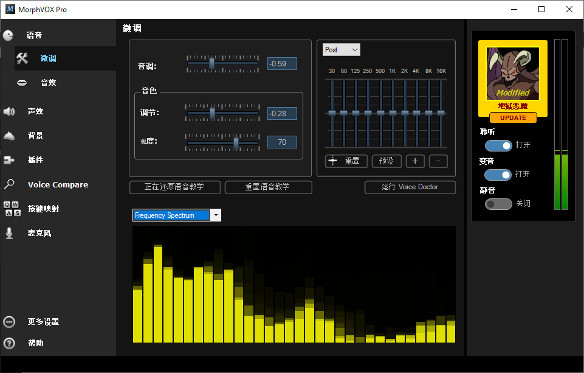The height and width of the screenshot is (373, 584).
Task: Click the timbre field showing -0.28
Action: coord(282,113)
